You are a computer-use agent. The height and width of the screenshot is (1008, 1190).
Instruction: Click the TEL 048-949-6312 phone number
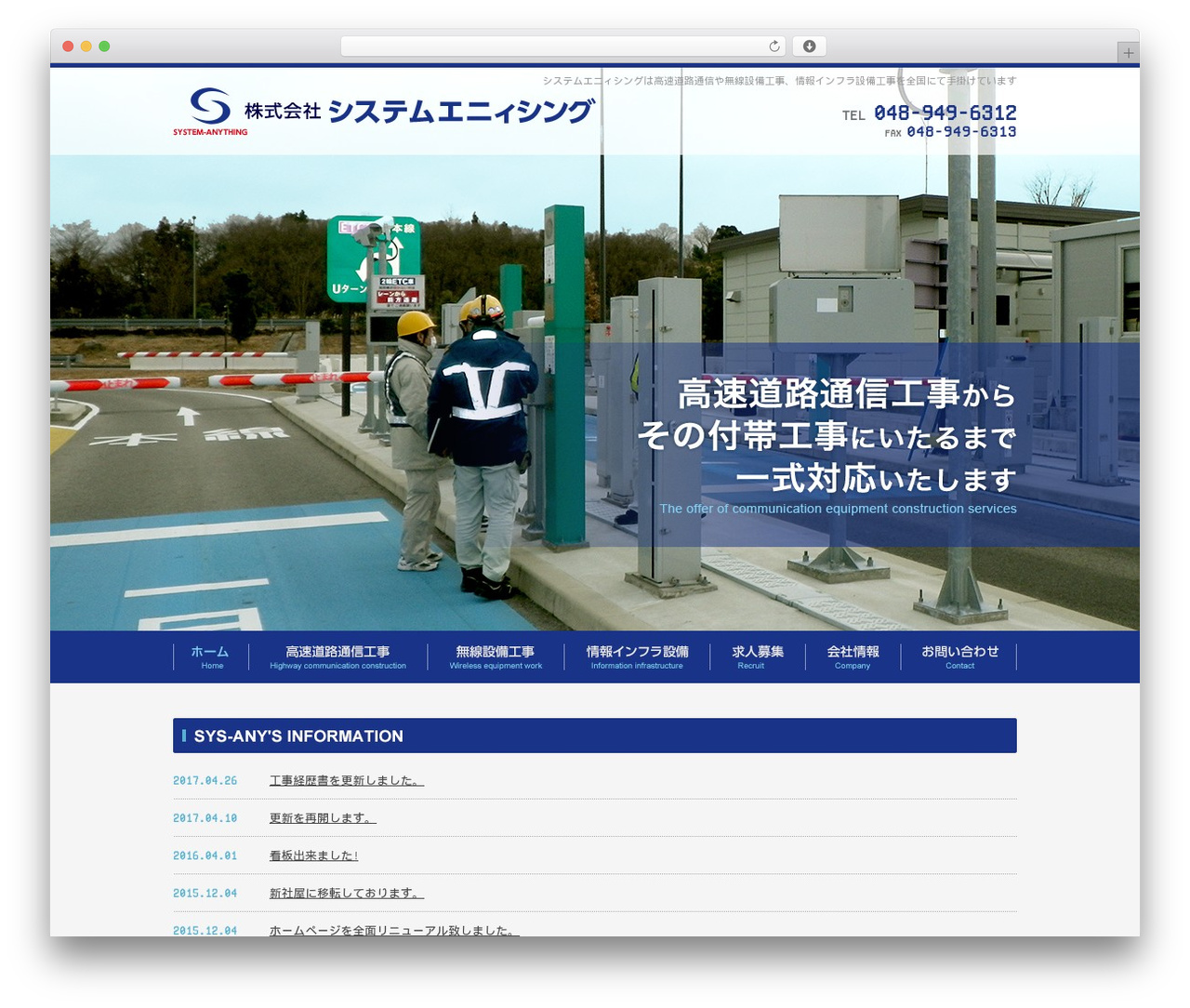tap(930, 113)
